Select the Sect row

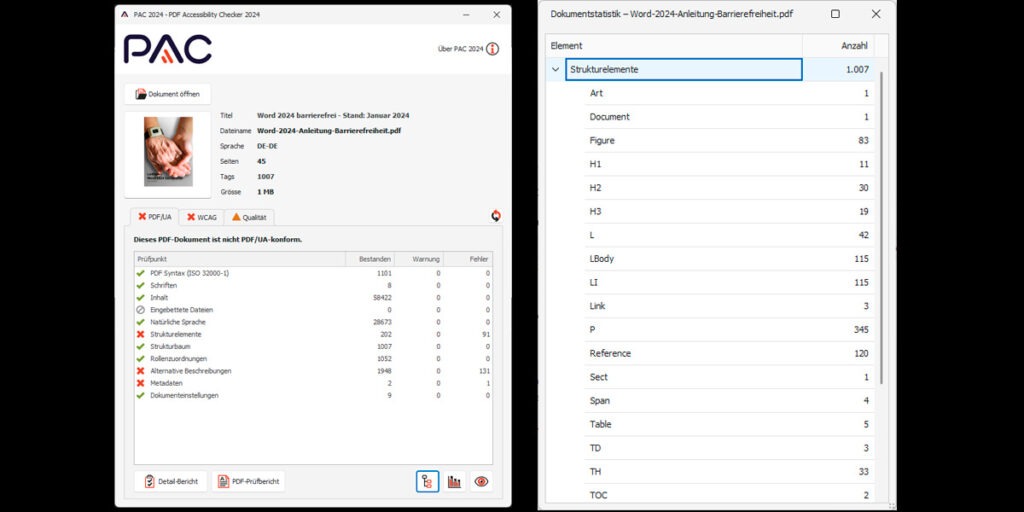tap(729, 377)
